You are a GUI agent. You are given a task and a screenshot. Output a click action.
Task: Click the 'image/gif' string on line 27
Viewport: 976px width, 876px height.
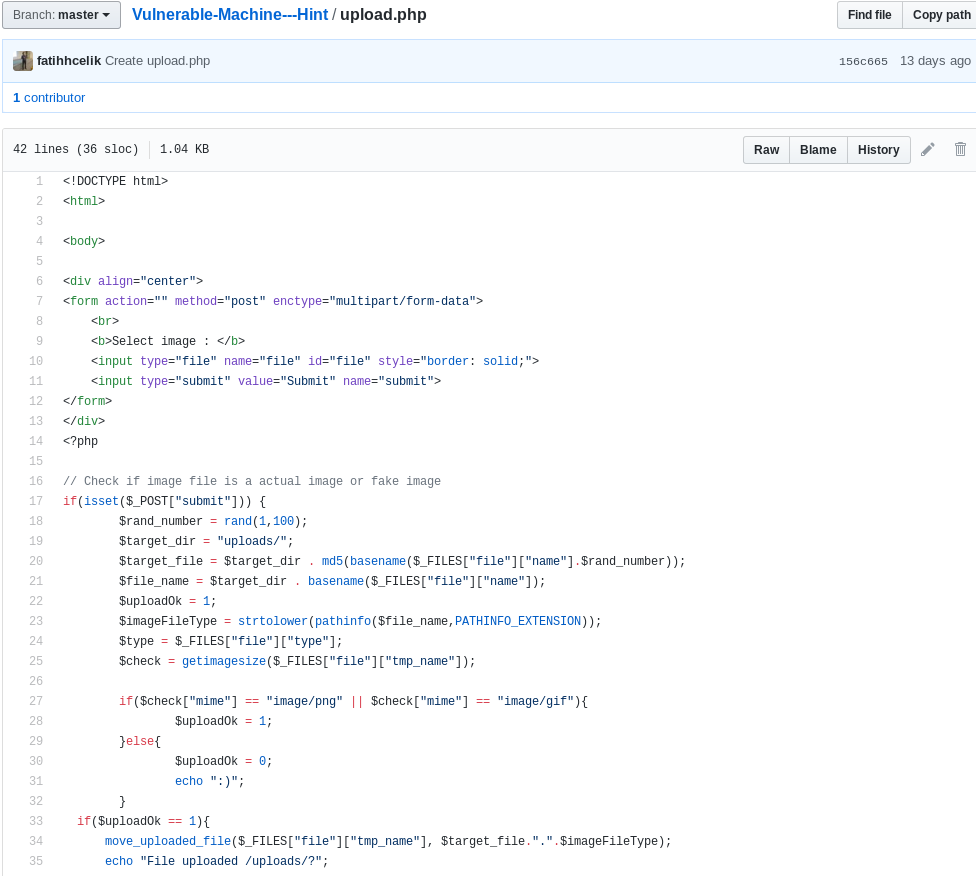(x=535, y=701)
